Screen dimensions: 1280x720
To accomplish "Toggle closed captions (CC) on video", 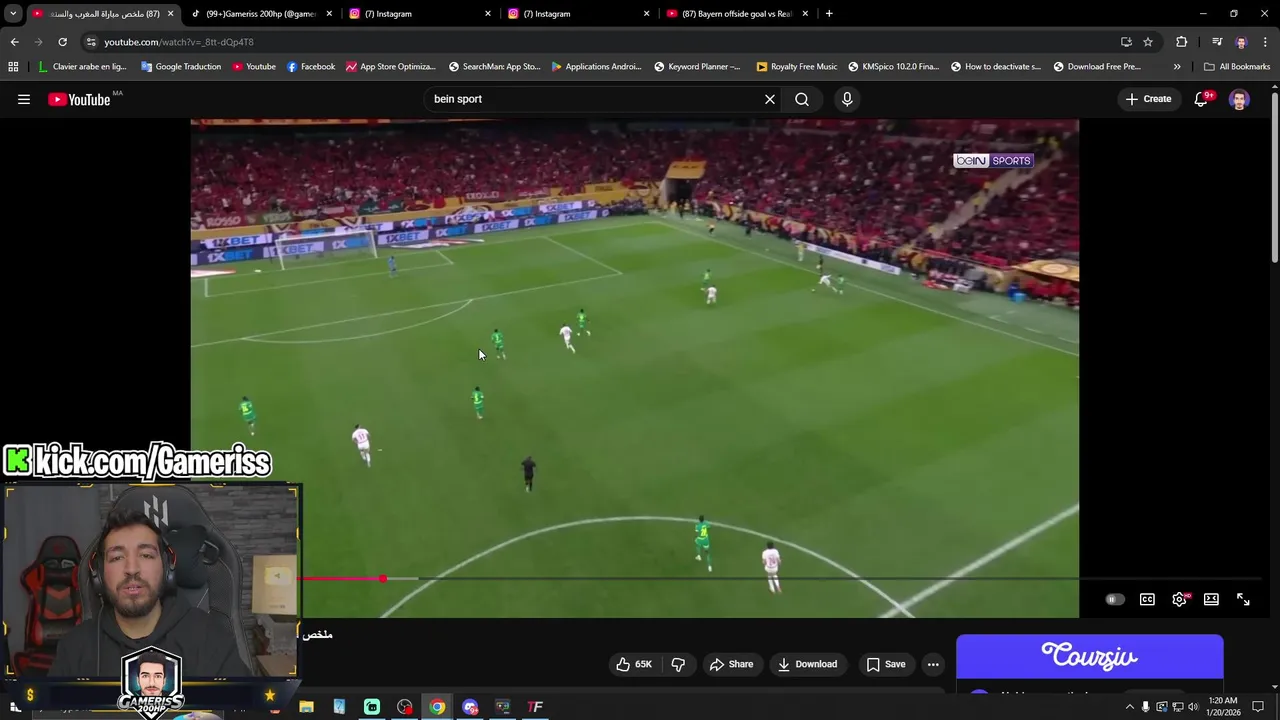I will tap(1147, 599).
